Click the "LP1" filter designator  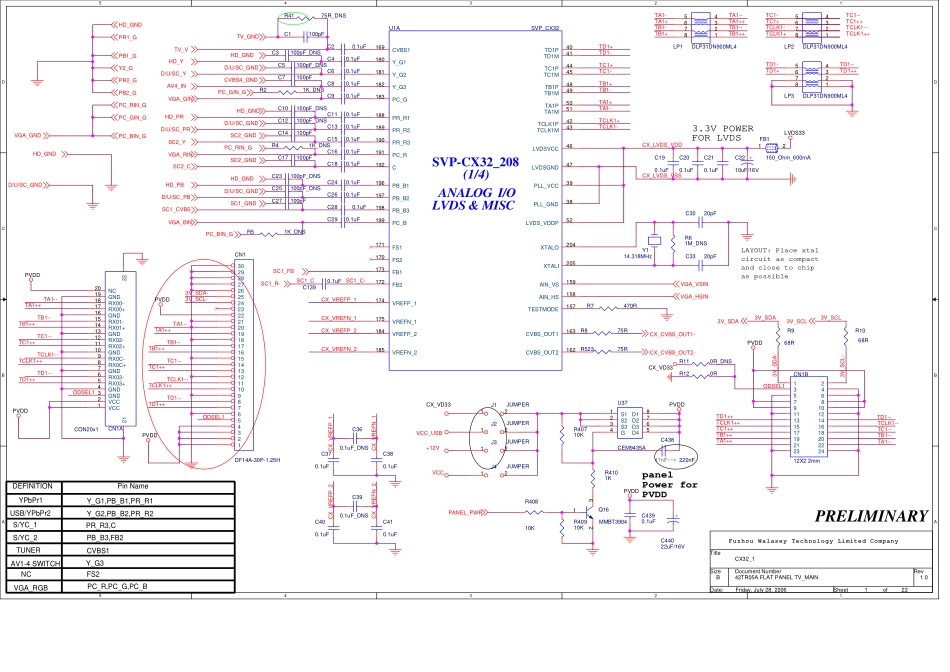click(x=677, y=47)
